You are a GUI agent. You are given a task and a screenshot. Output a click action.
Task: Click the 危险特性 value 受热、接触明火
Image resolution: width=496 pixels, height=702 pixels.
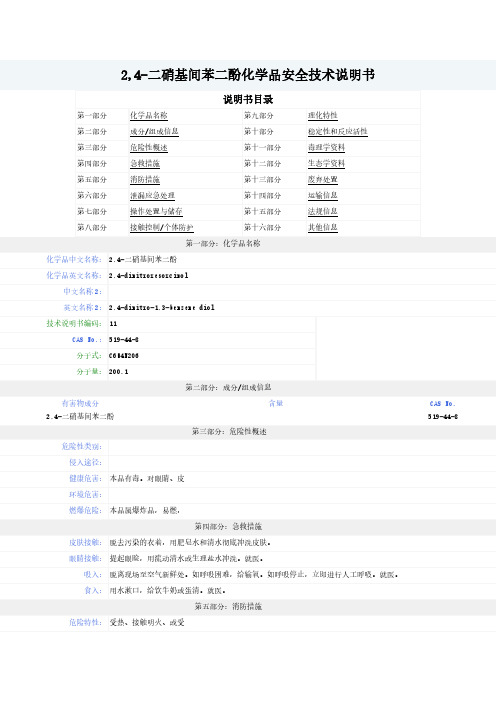(x=147, y=622)
